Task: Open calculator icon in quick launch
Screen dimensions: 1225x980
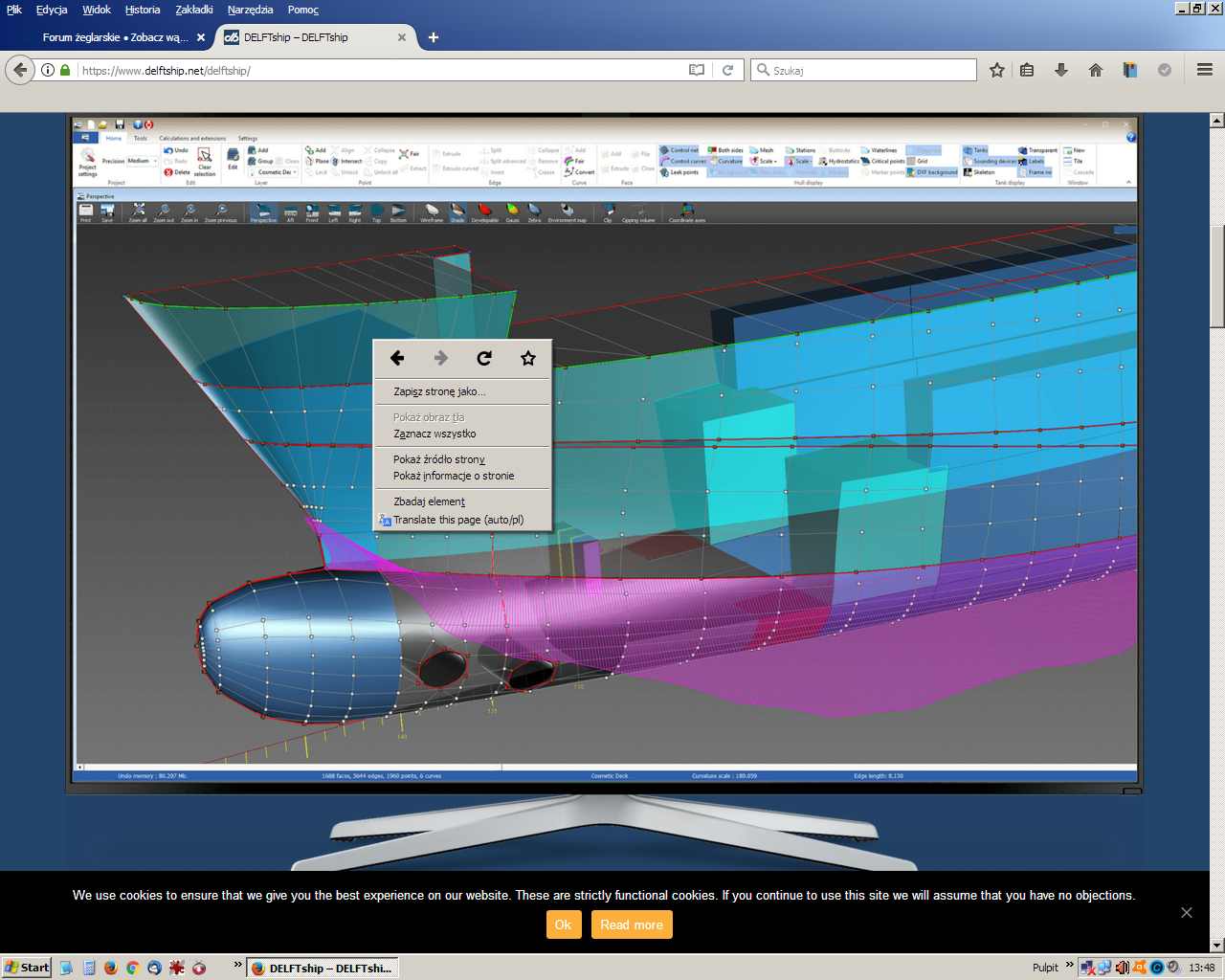Action: coord(88,968)
